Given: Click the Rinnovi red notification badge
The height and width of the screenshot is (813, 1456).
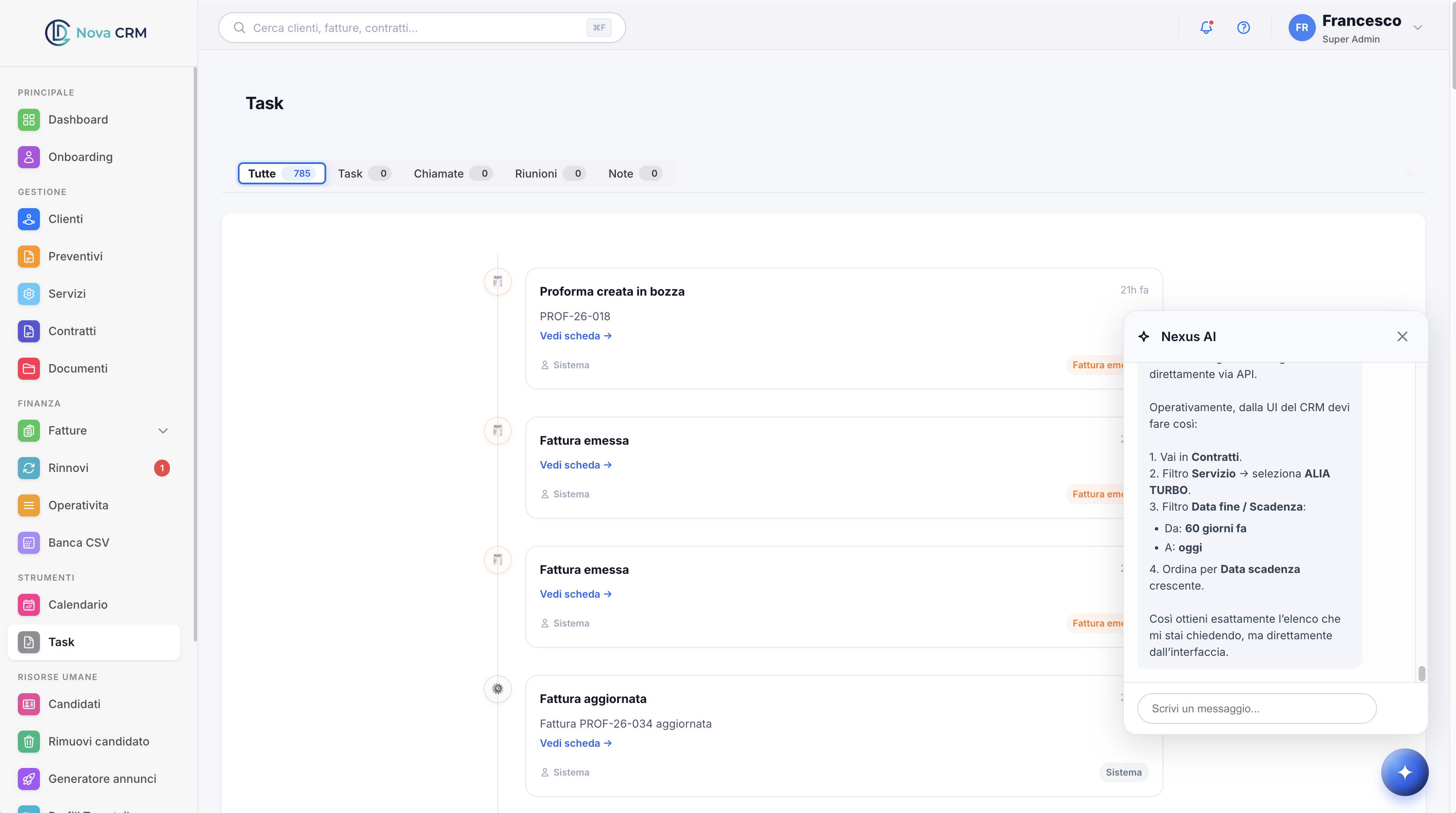Looking at the screenshot, I should pos(162,468).
